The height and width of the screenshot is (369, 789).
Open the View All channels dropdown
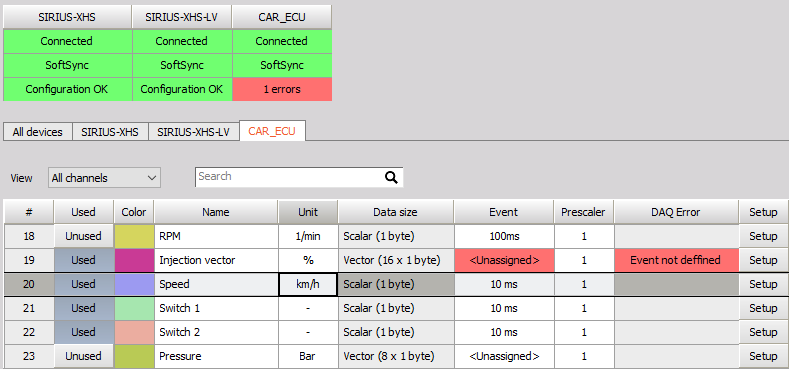(x=104, y=178)
